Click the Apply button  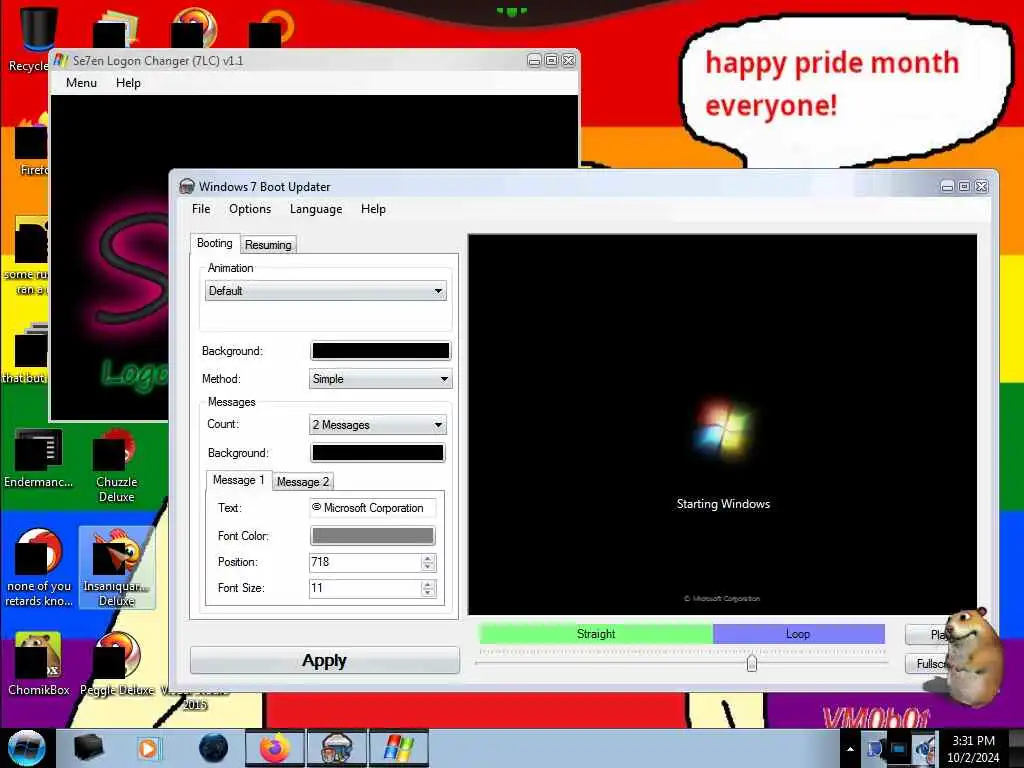pyautogui.click(x=325, y=660)
